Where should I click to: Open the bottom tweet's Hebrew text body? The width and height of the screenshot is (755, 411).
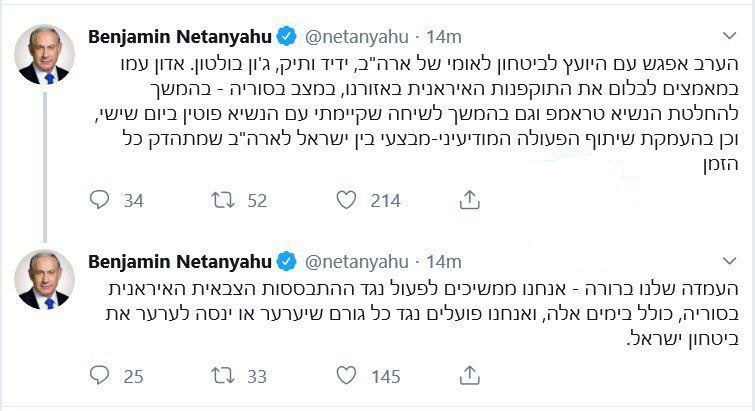pos(420,315)
